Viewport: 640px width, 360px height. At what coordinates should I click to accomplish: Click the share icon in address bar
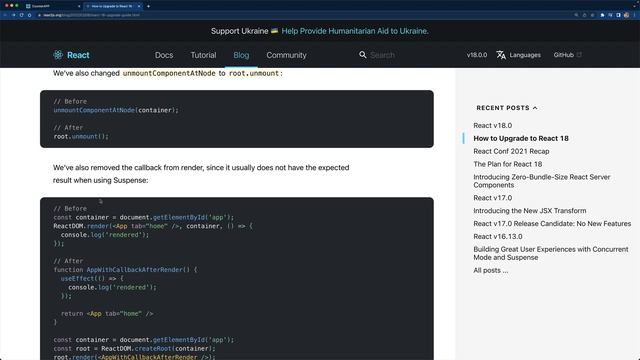click(x=584, y=15)
